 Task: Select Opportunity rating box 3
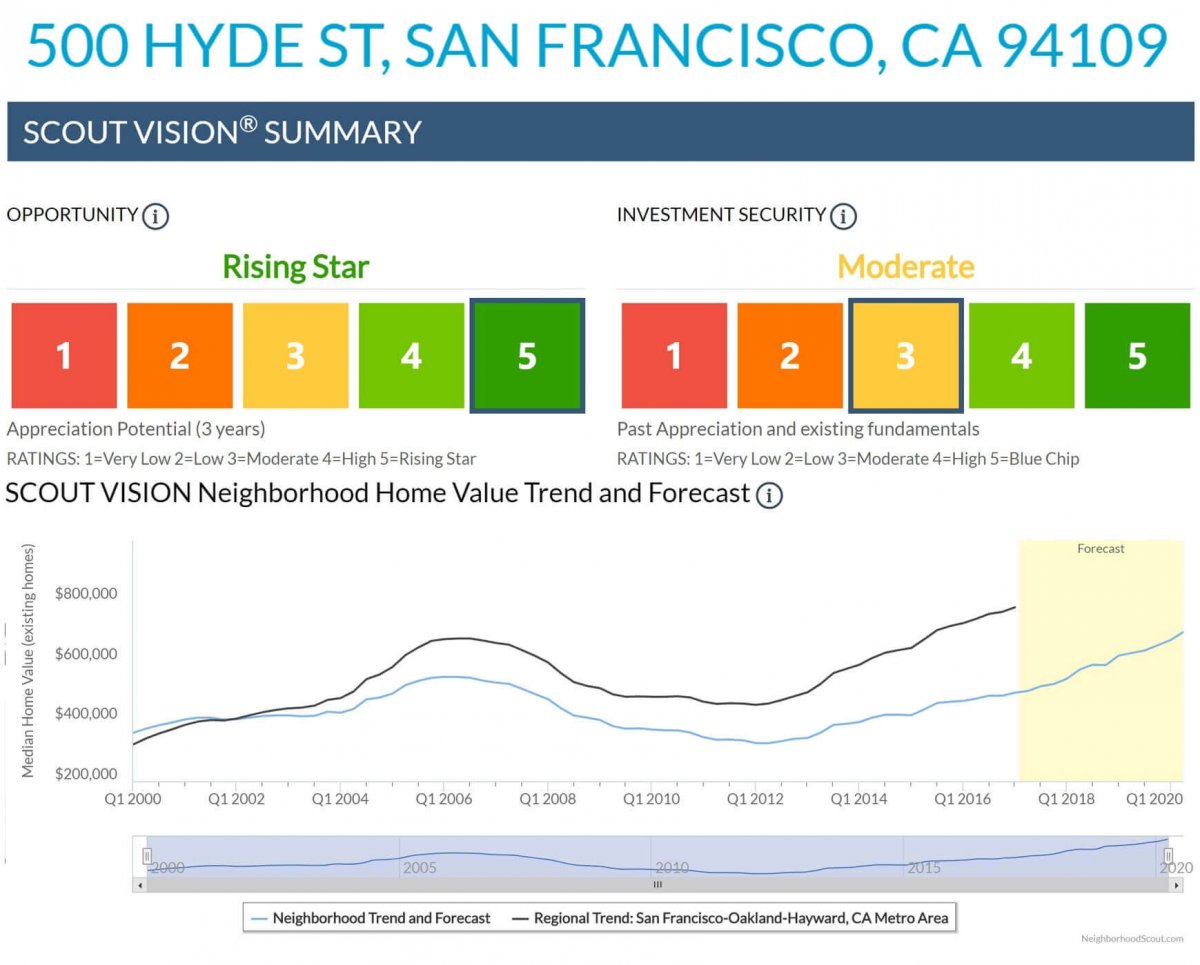pos(295,356)
